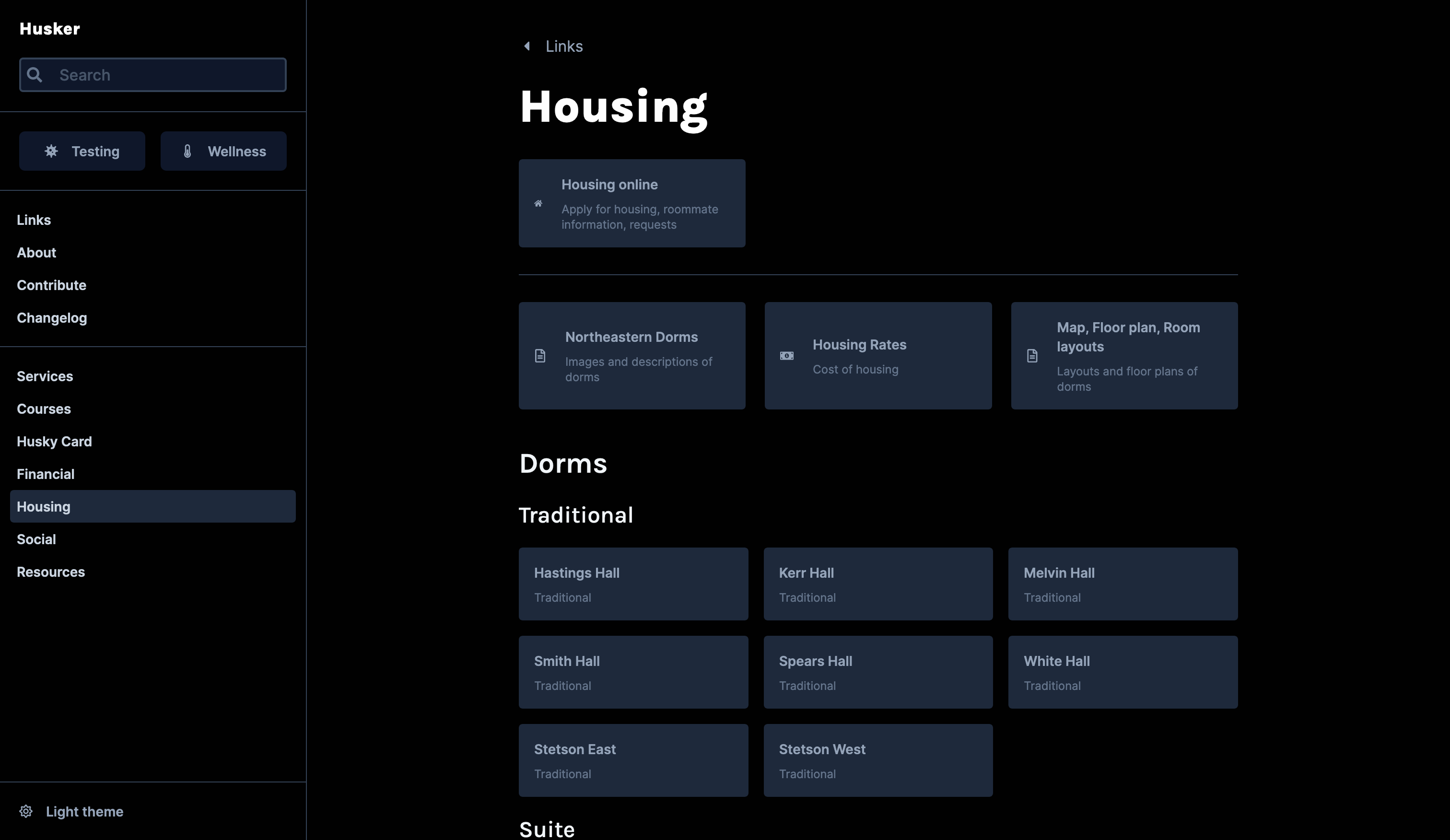Select the virus icon on Testing button
The image size is (1450, 840).
click(51, 151)
